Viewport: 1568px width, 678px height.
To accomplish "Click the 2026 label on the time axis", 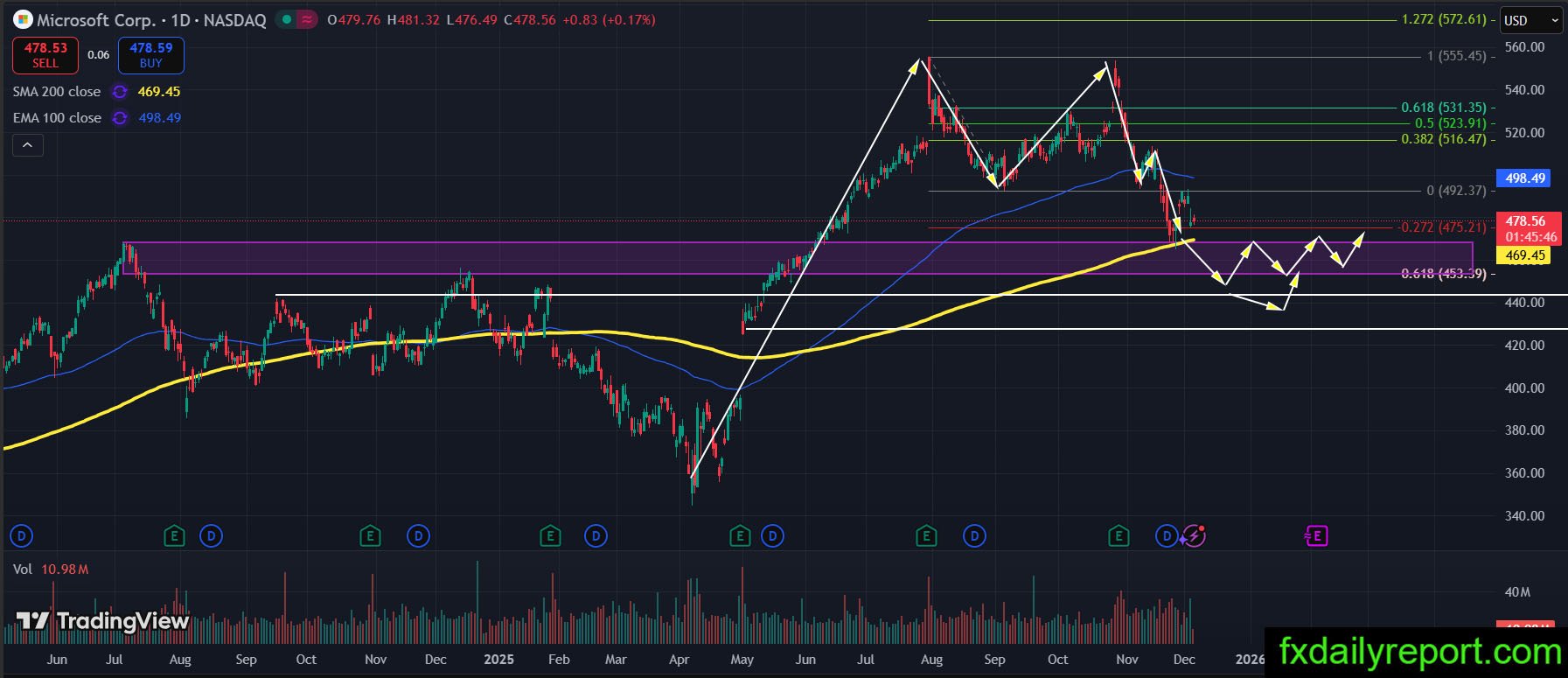I will [1250, 660].
